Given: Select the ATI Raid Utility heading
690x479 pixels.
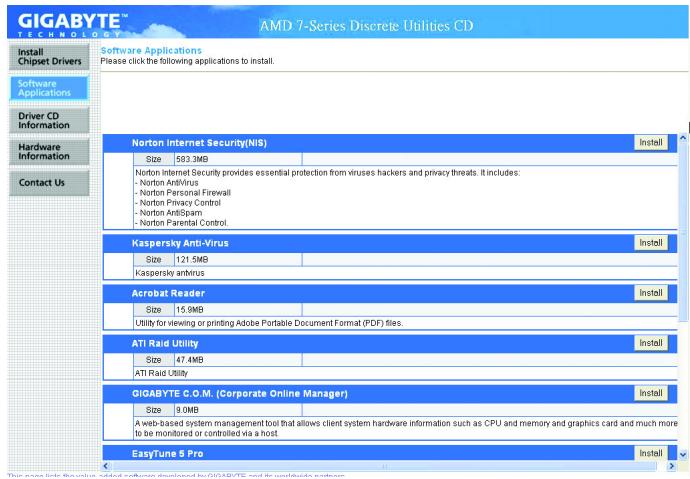Looking at the screenshot, I should [x=165, y=344].
